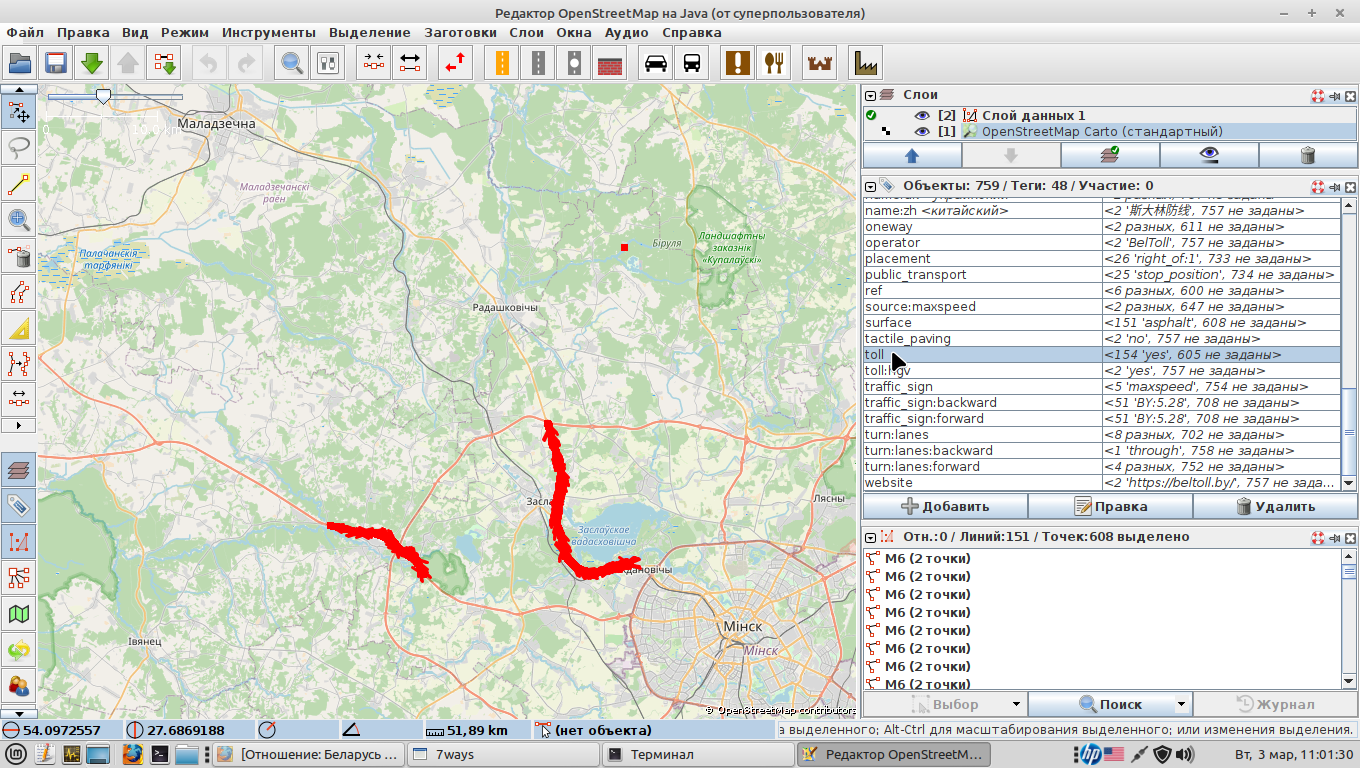The image size is (1360, 768).
Task: Toggle visibility of Слой данных 1 layer
Action: point(922,115)
